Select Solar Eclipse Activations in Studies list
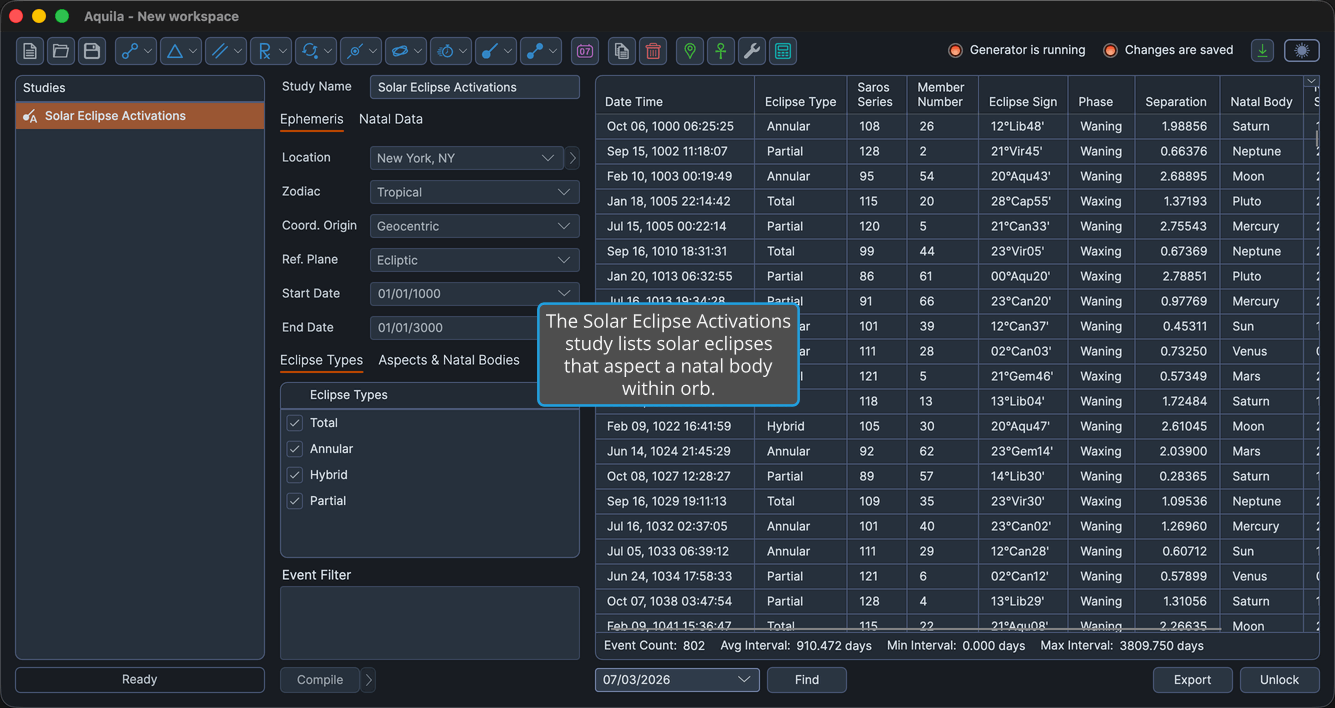Screen dimensions: 1335x708 (140, 116)
